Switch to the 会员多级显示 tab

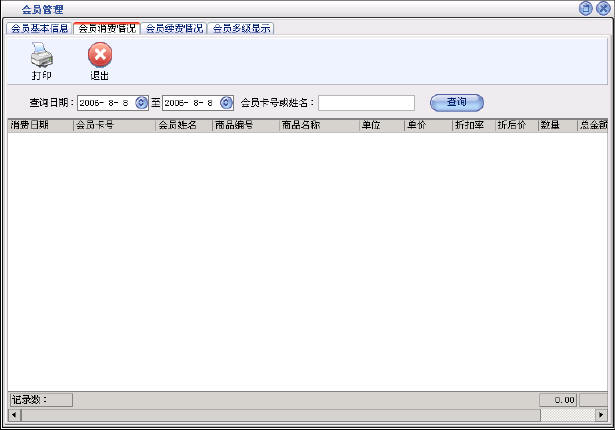pos(241,28)
